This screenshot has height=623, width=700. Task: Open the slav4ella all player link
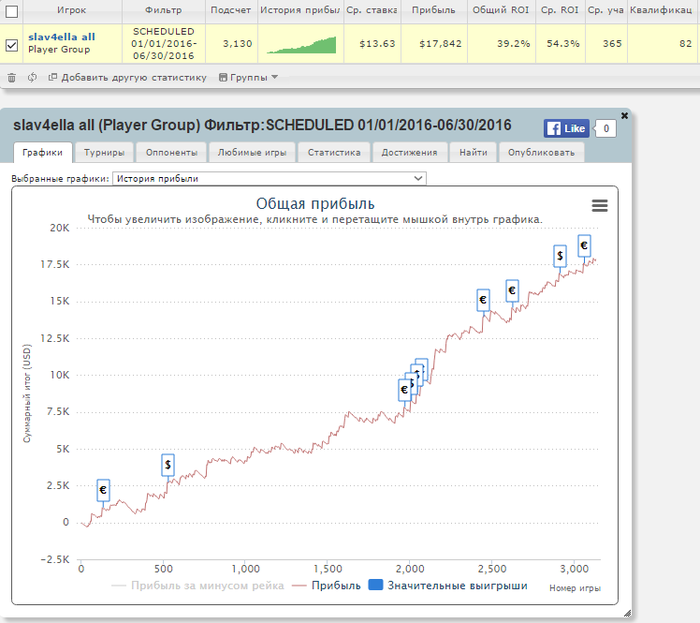click(62, 37)
